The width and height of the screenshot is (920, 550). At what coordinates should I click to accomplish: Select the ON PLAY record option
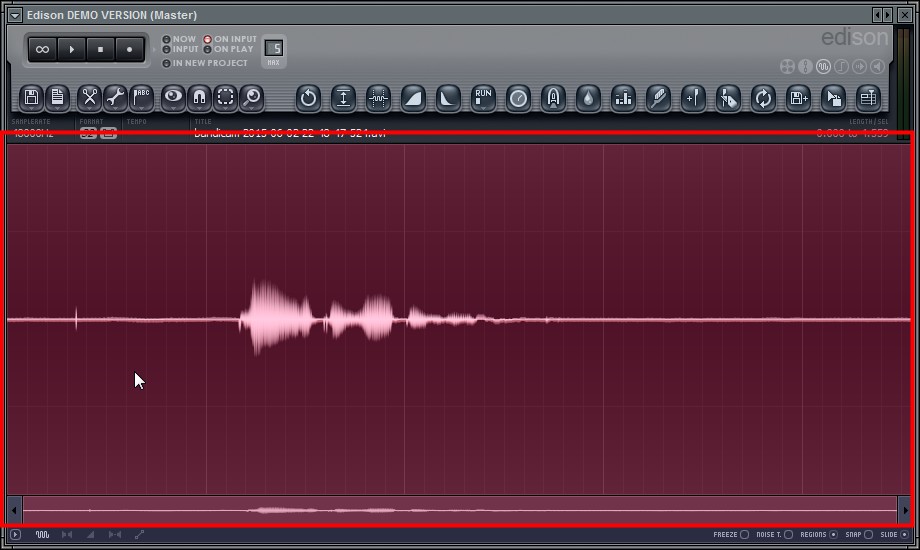click(208, 49)
